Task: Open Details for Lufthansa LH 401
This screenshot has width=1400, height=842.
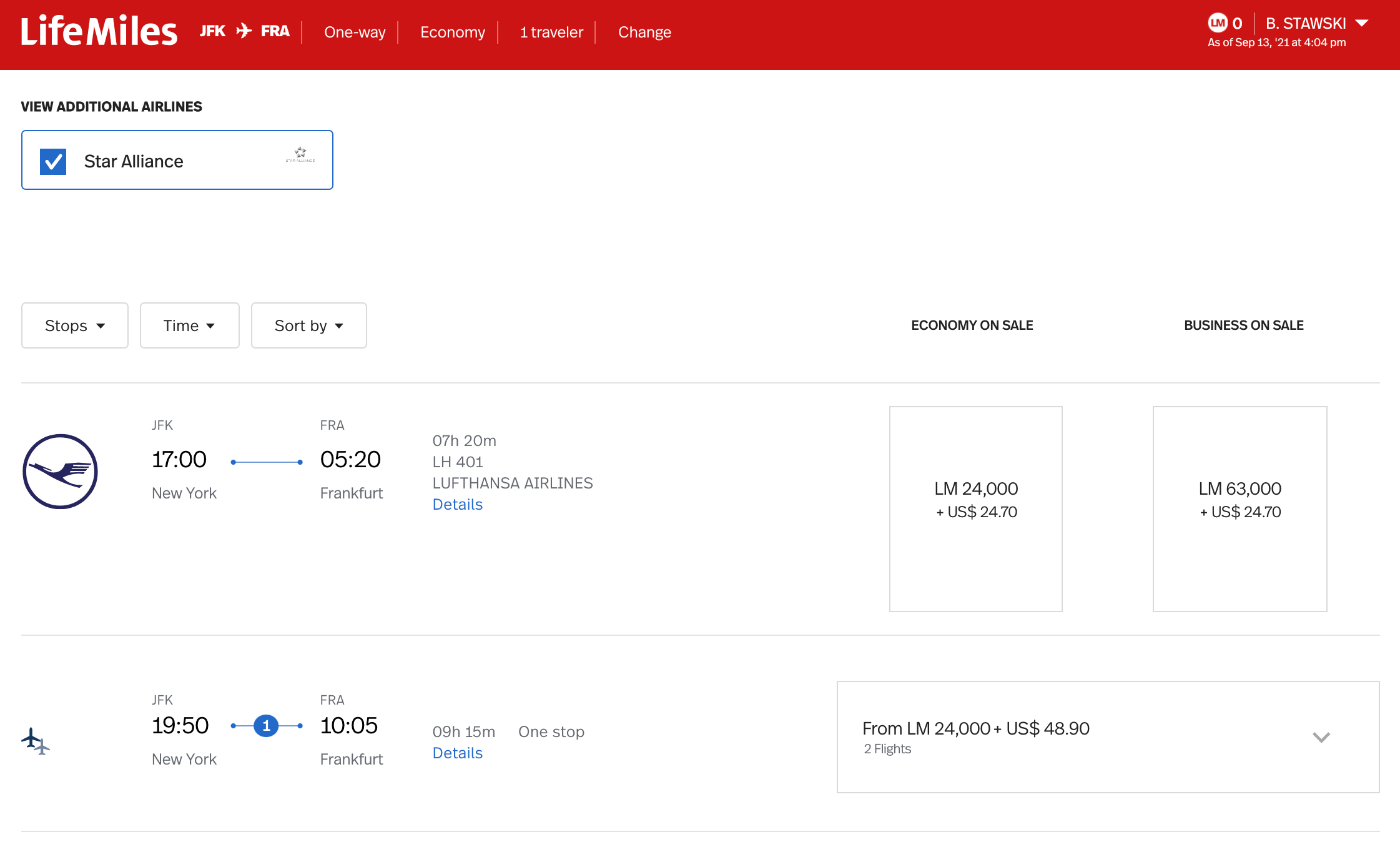Action: (x=458, y=504)
